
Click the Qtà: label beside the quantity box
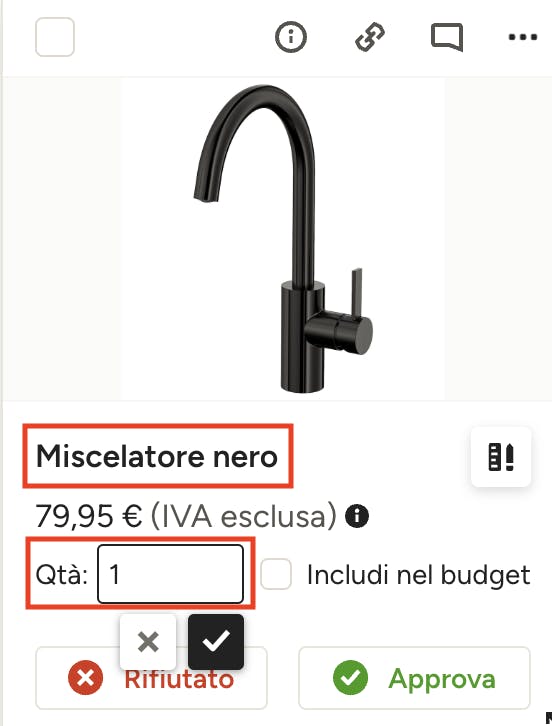tap(62, 575)
